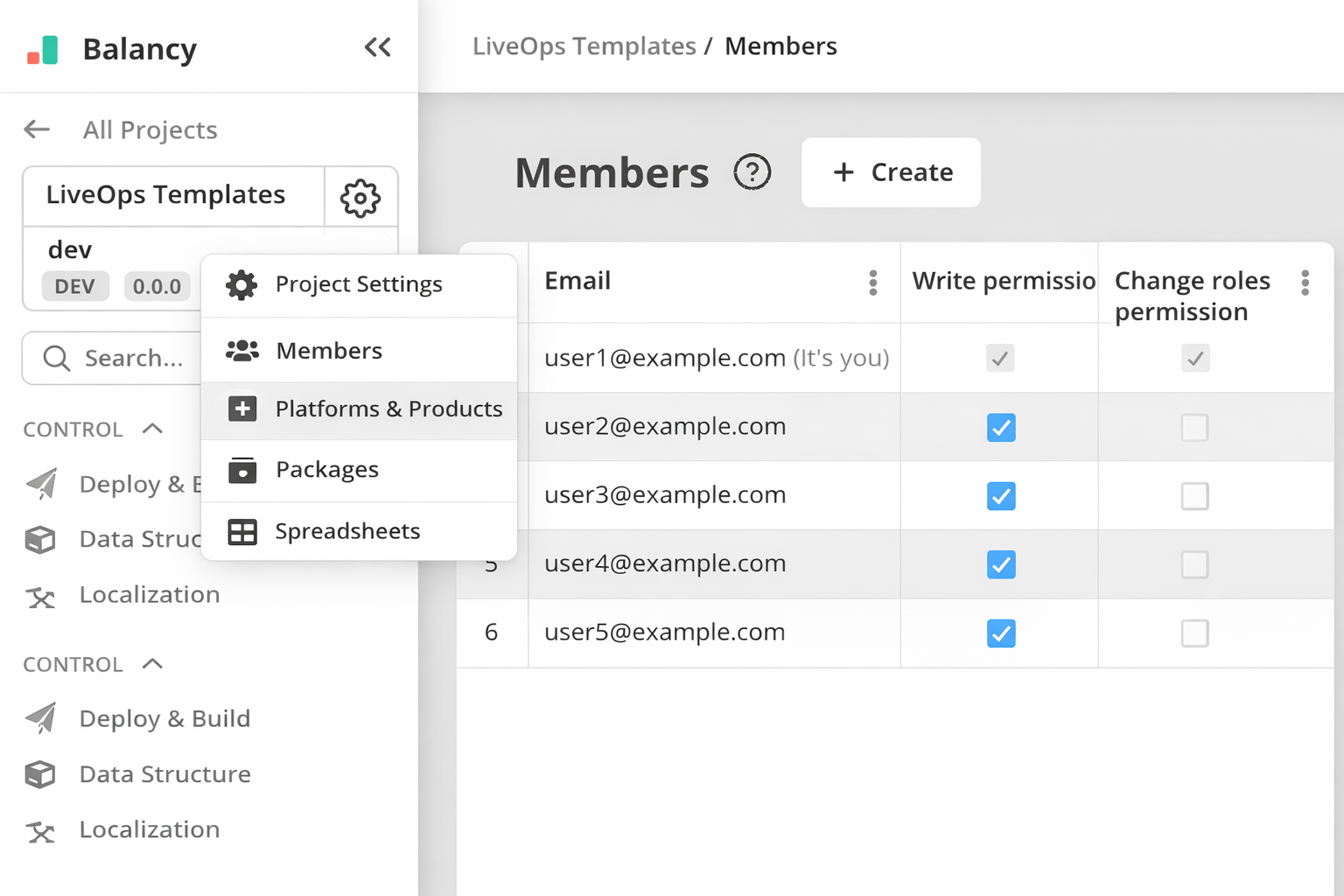This screenshot has height=896, width=1344.
Task: Click the Data Structure cube icon
Action: (x=41, y=774)
